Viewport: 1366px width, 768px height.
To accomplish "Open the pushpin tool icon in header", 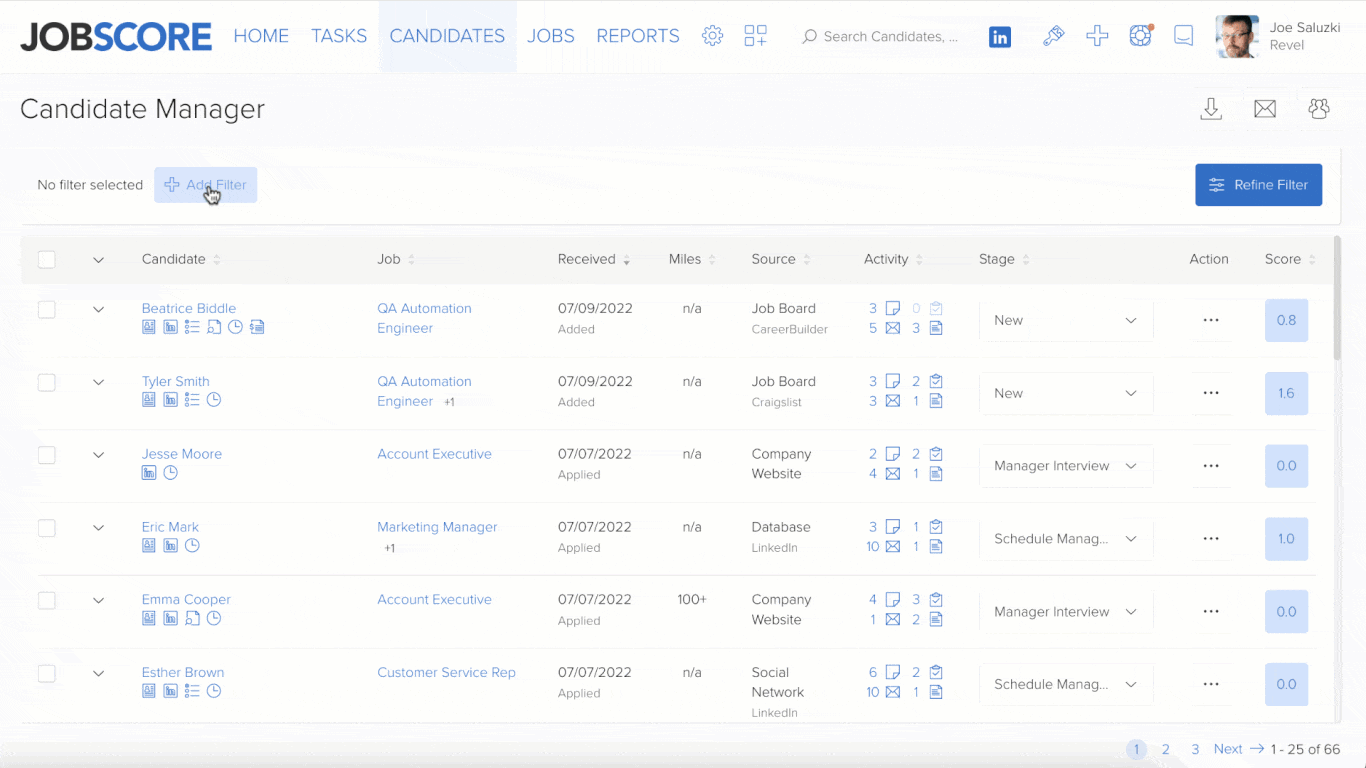I will 1053,36.
